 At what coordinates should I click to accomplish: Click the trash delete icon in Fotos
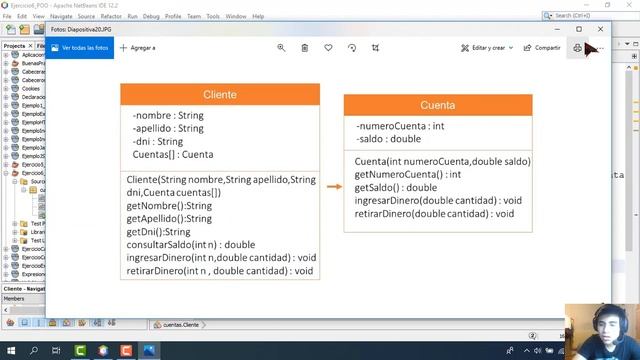point(304,48)
